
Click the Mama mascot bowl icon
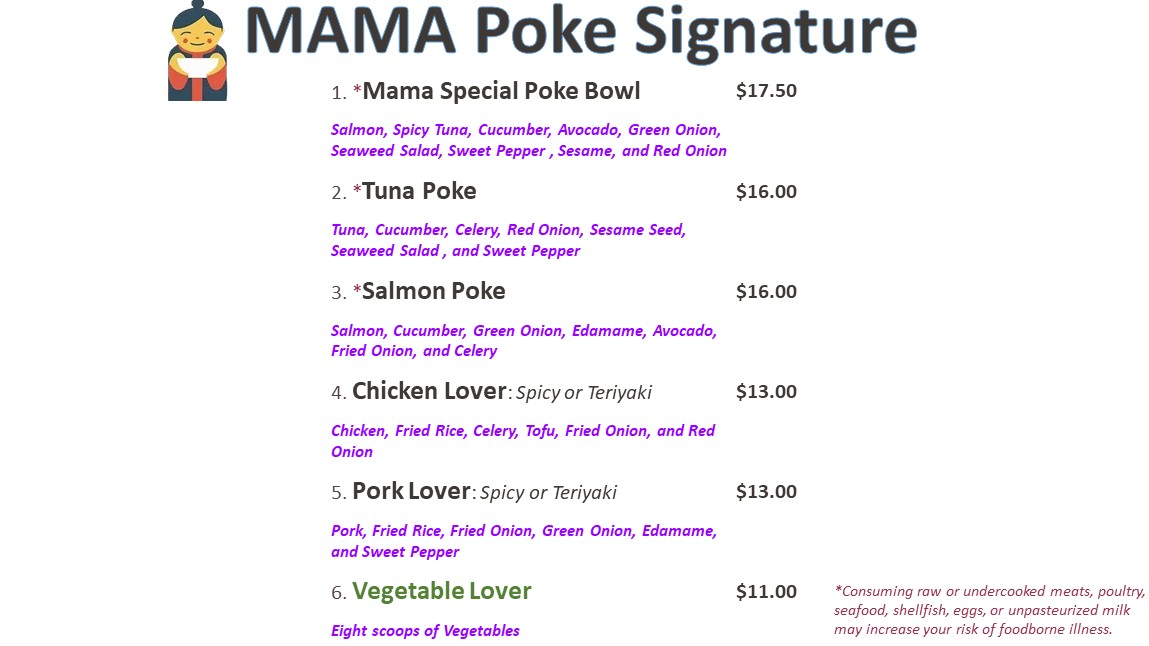pyautogui.click(x=197, y=51)
